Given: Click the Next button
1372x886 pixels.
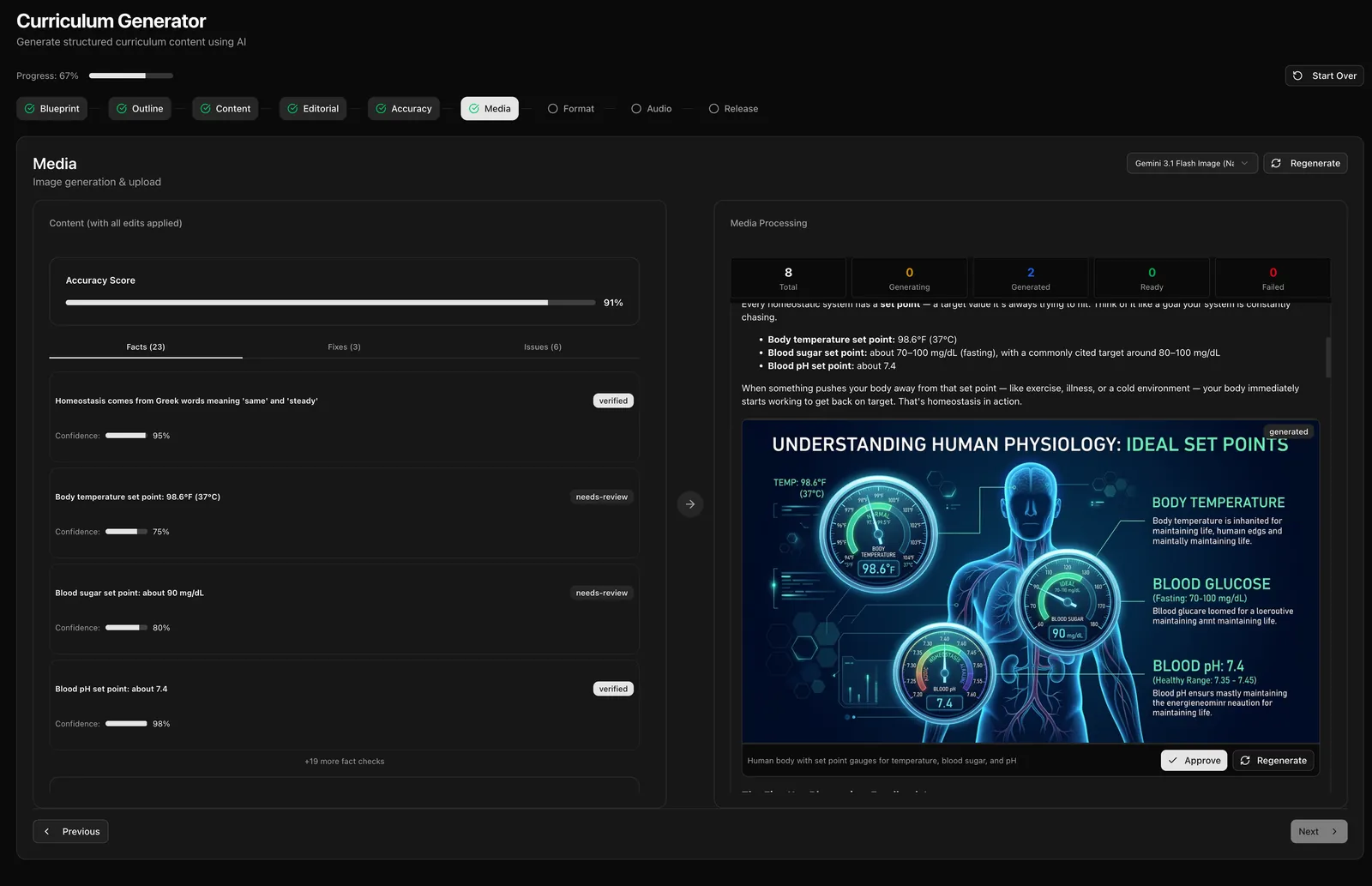Looking at the screenshot, I should tap(1319, 831).
